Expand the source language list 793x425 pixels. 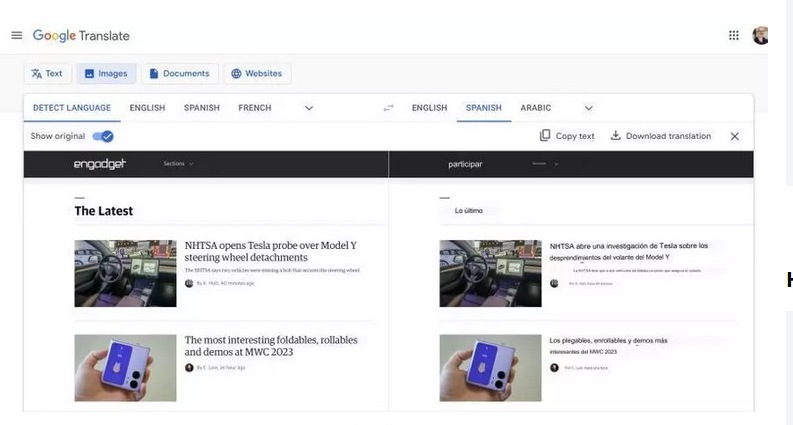tap(309, 108)
